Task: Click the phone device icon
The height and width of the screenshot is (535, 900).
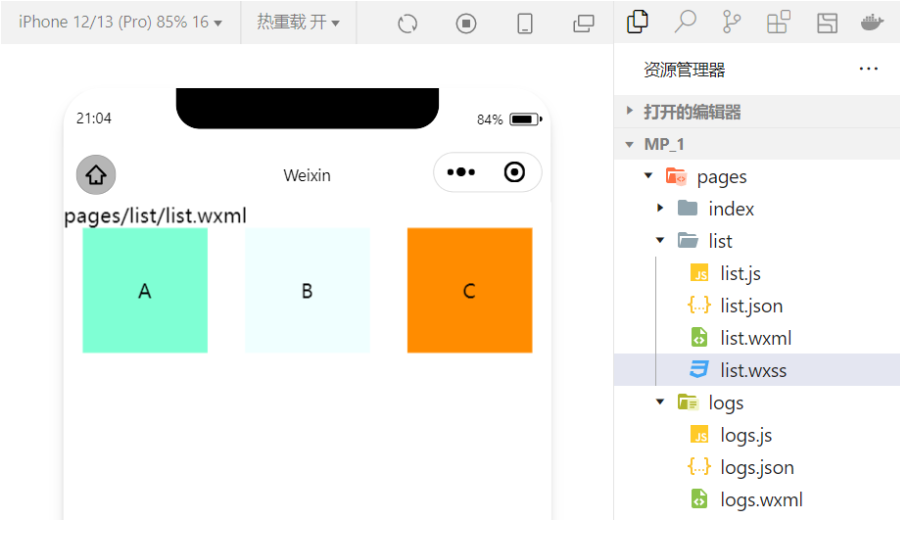Action: coord(525,24)
